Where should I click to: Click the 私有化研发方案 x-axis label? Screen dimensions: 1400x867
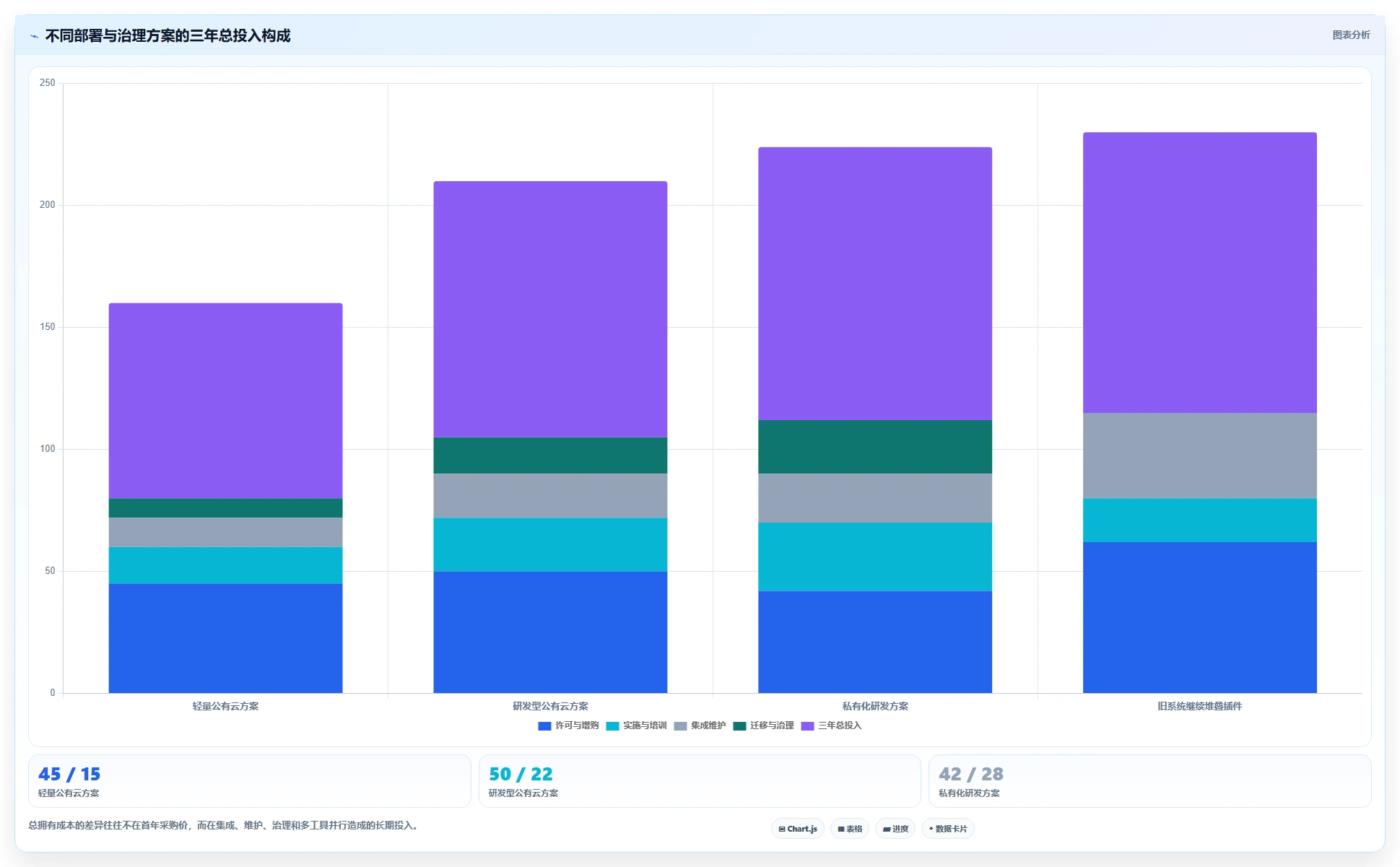pos(875,706)
